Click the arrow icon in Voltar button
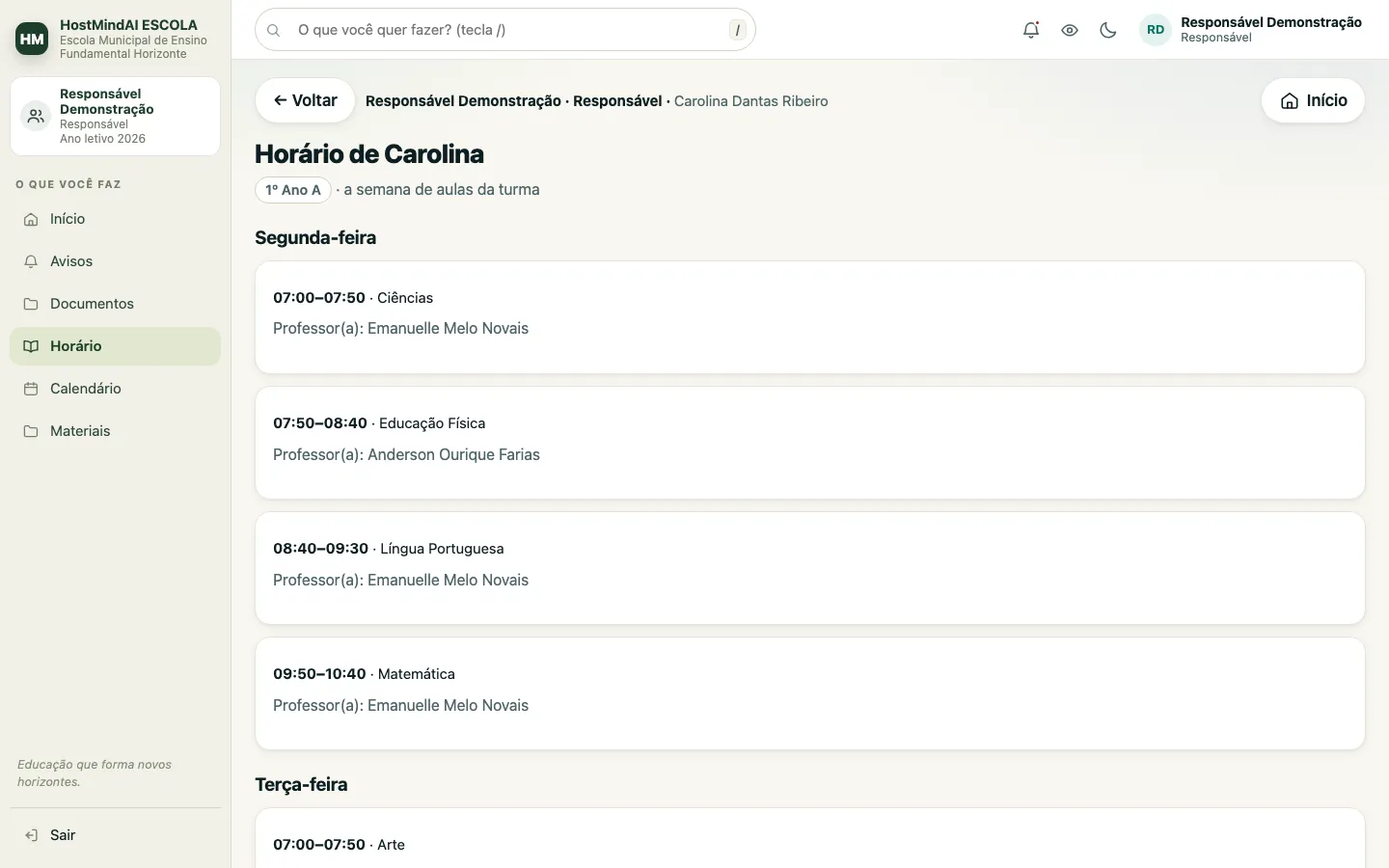 pyautogui.click(x=281, y=100)
